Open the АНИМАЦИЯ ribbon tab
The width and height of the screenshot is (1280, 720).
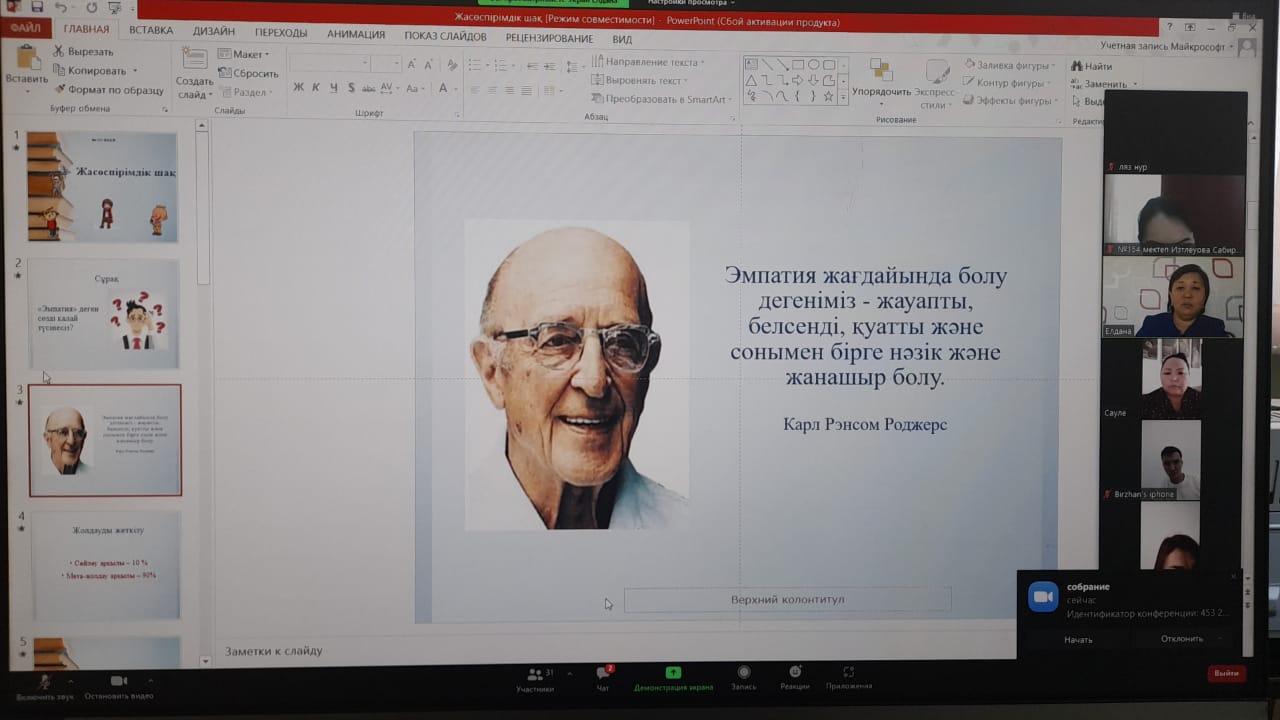coord(356,34)
